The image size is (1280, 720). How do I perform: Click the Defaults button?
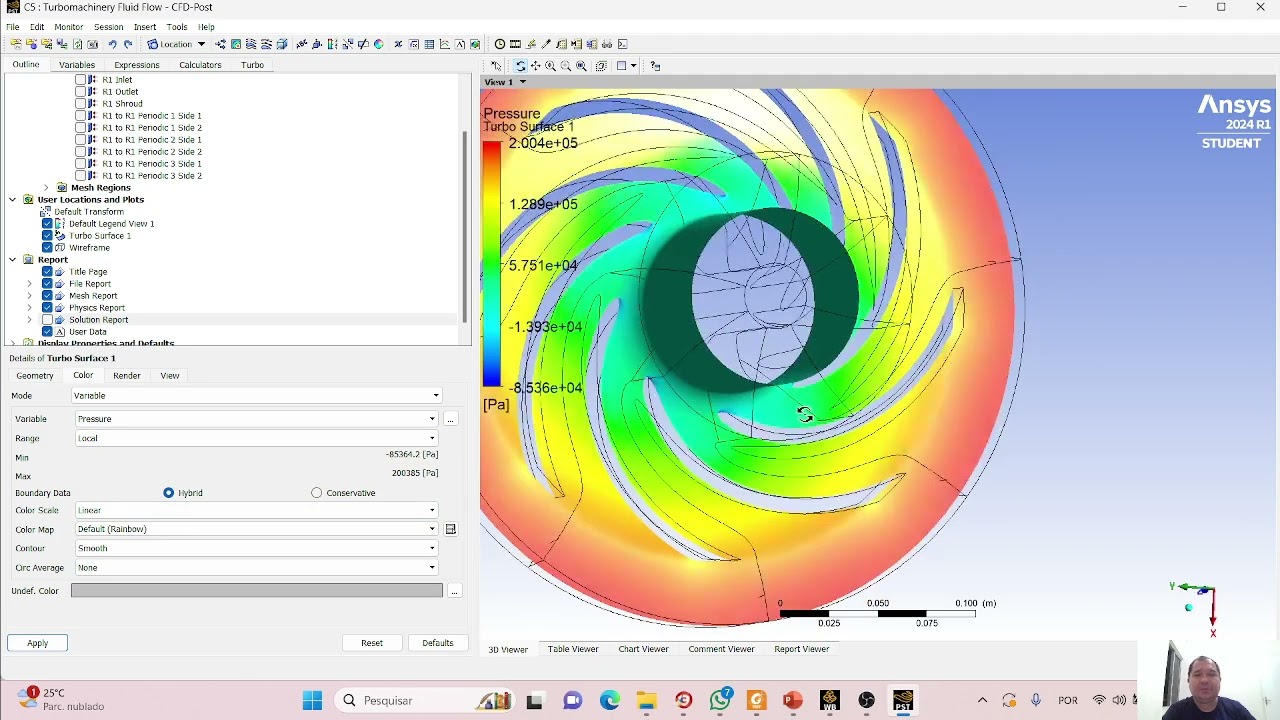(x=438, y=643)
